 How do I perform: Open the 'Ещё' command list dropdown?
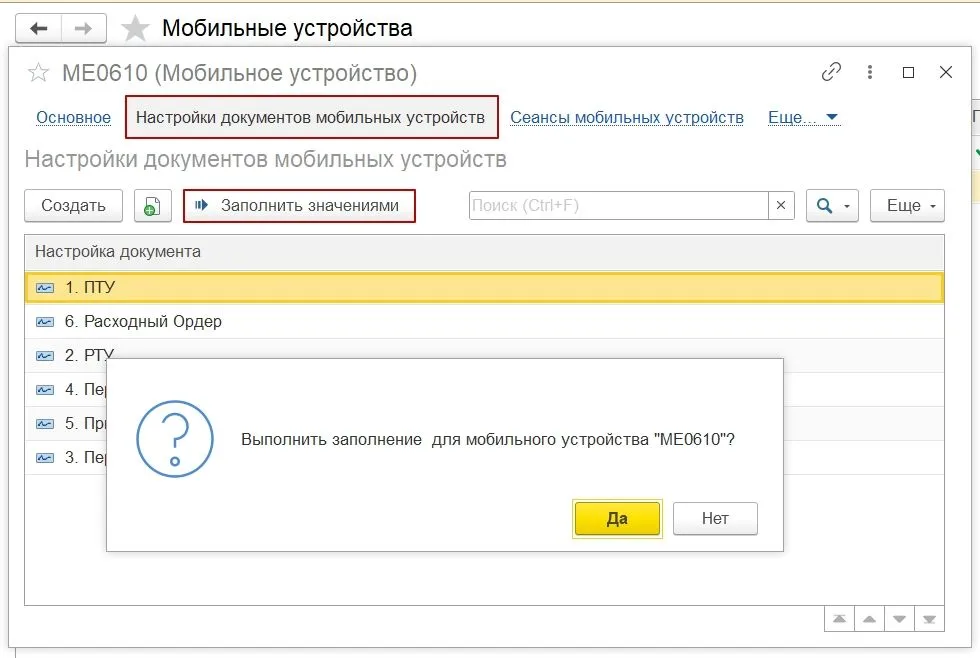[906, 205]
